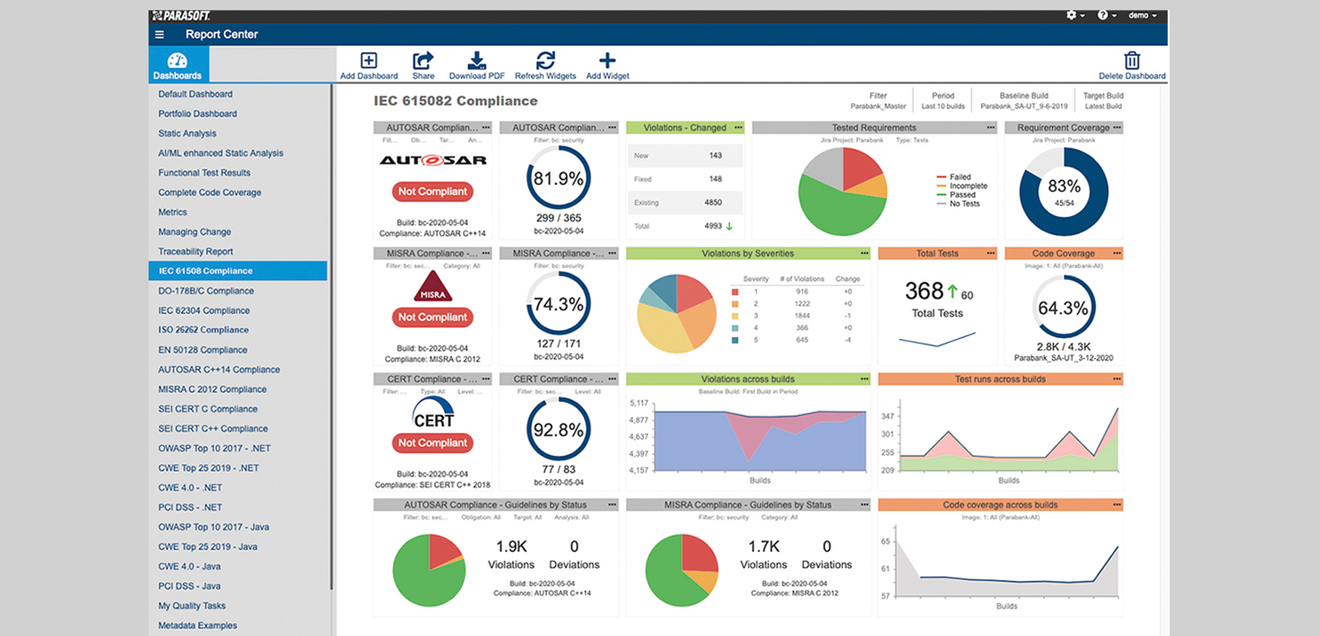Select AI/ML enhanced Static Analysis dashboard
The width and height of the screenshot is (1320, 636).
coord(220,153)
